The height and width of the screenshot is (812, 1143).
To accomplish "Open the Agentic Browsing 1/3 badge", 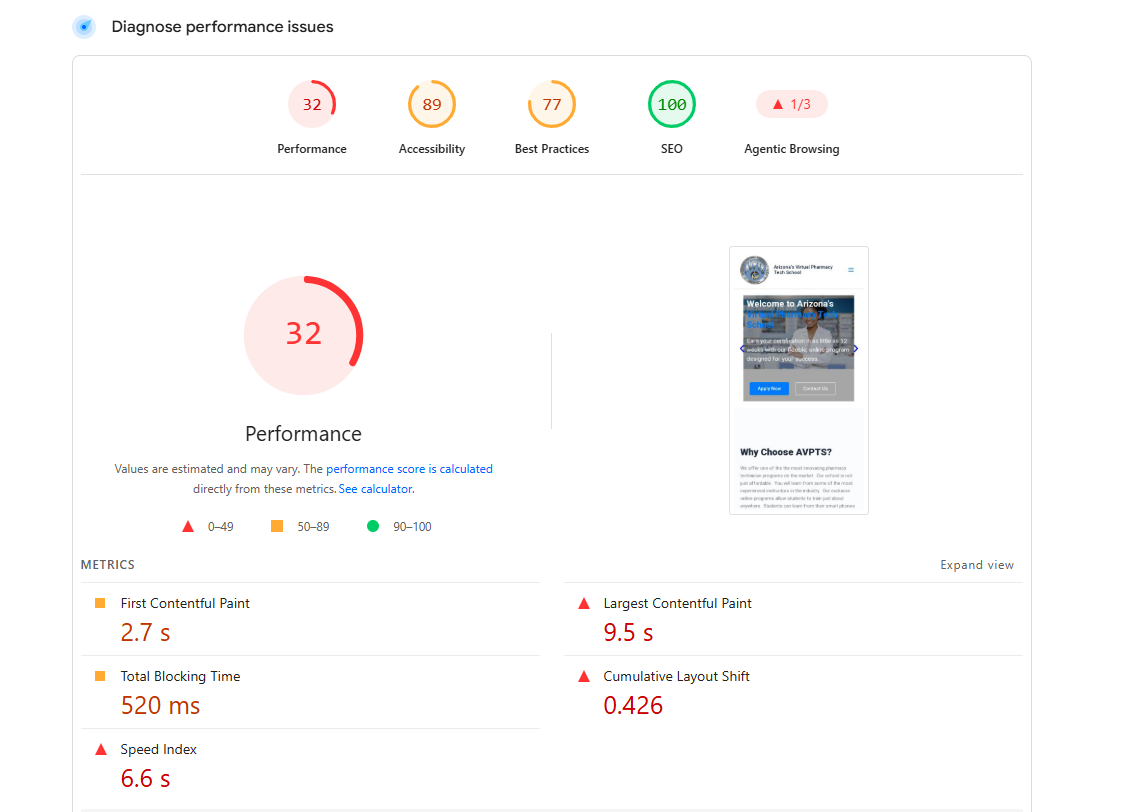I will (x=792, y=104).
